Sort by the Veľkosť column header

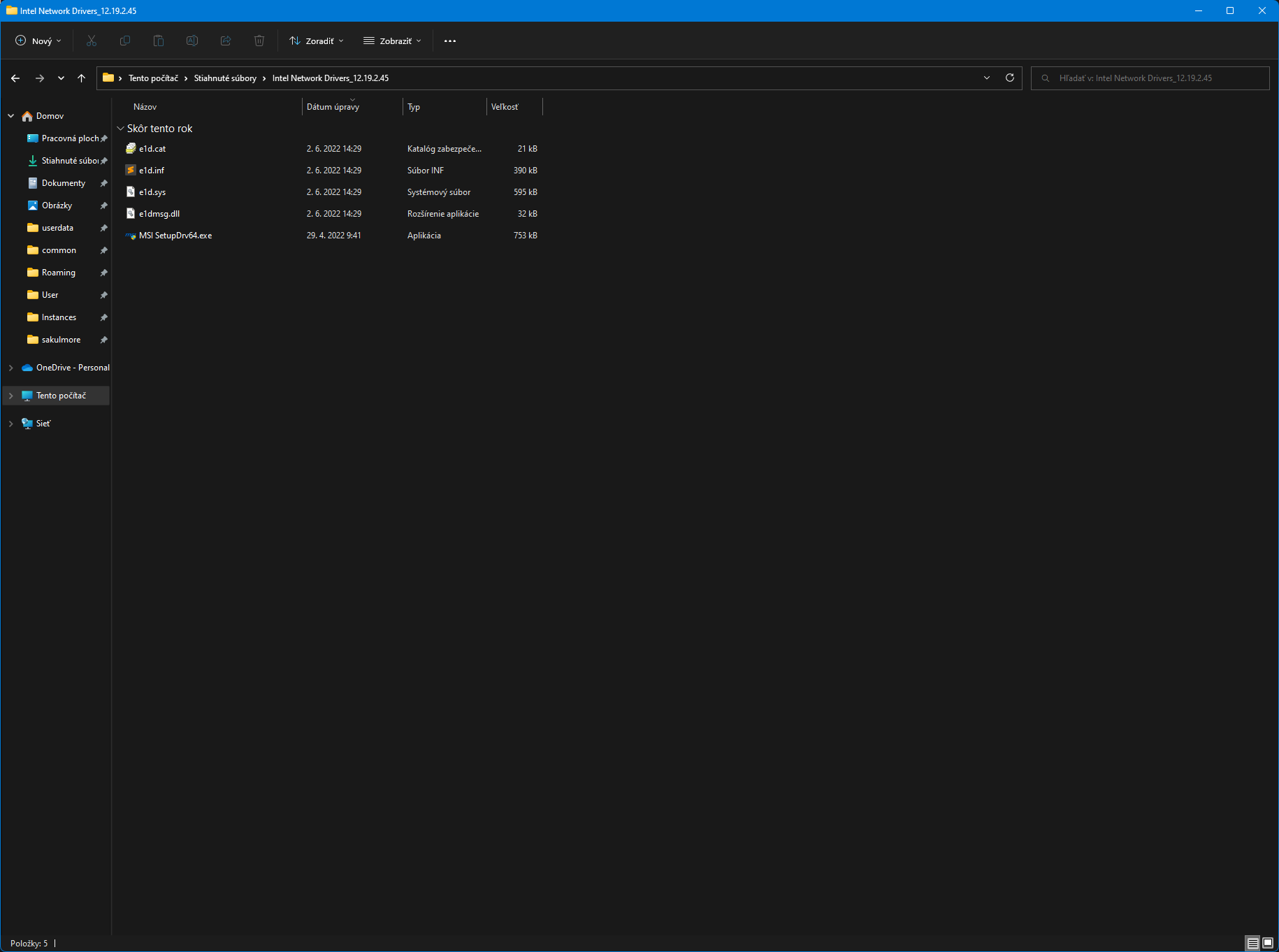point(505,107)
